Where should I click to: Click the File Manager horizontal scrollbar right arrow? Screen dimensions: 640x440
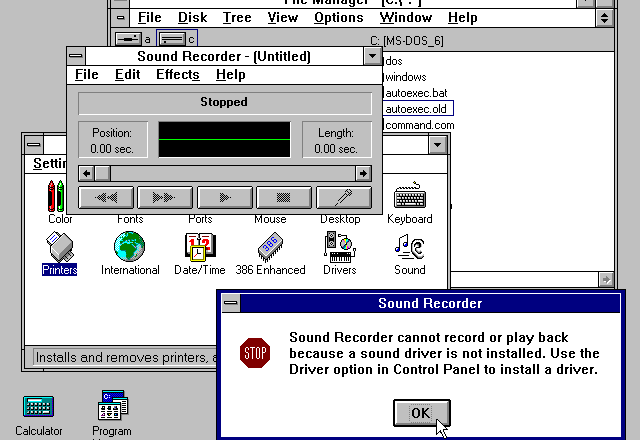[x=606, y=280]
